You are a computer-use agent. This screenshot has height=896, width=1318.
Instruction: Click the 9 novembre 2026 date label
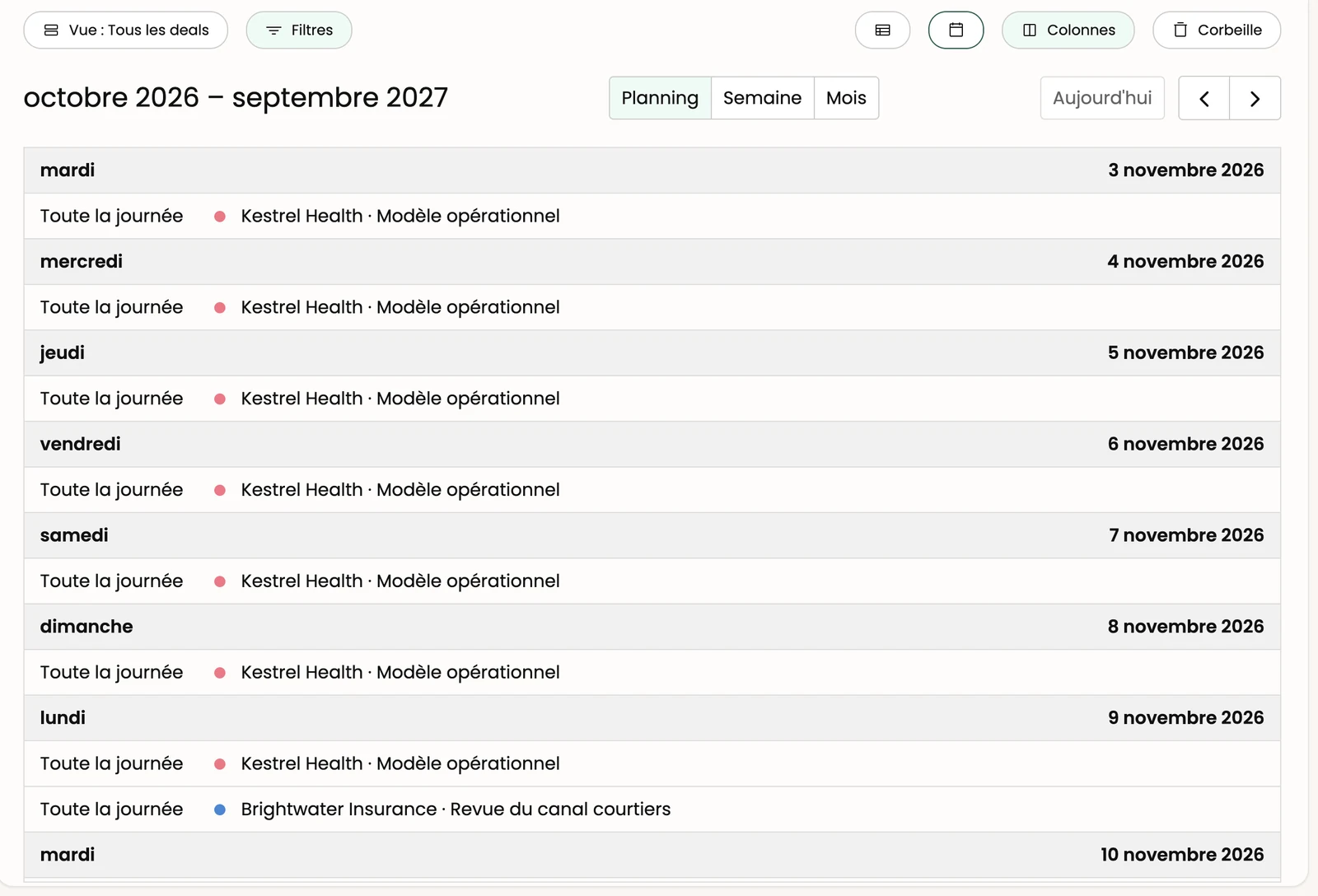pyautogui.click(x=1185, y=718)
